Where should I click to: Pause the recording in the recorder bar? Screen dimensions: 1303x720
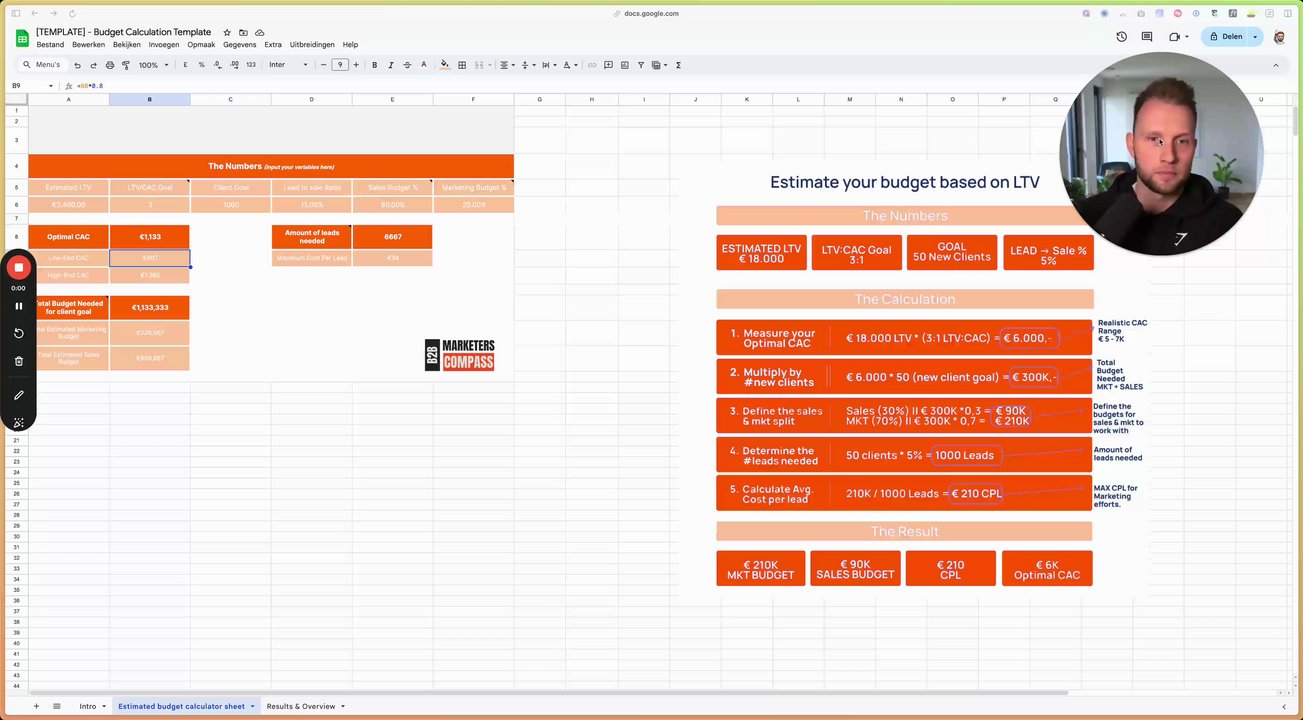click(x=18, y=306)
